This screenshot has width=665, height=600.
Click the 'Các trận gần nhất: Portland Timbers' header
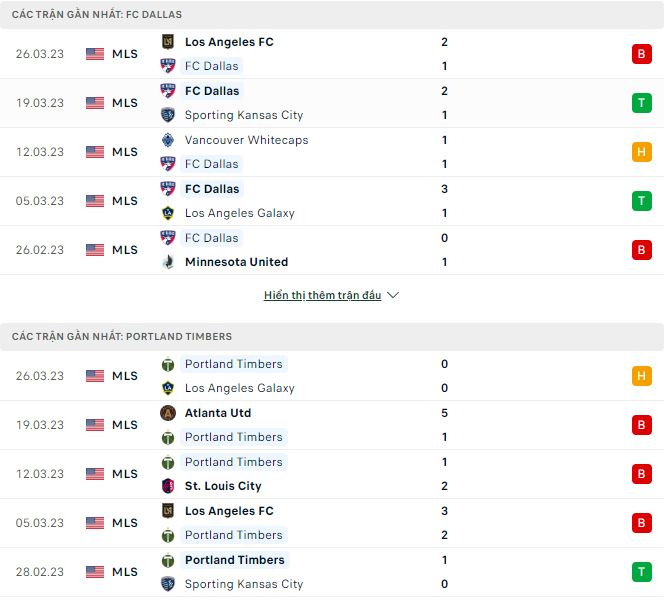[x=122, y=337]
